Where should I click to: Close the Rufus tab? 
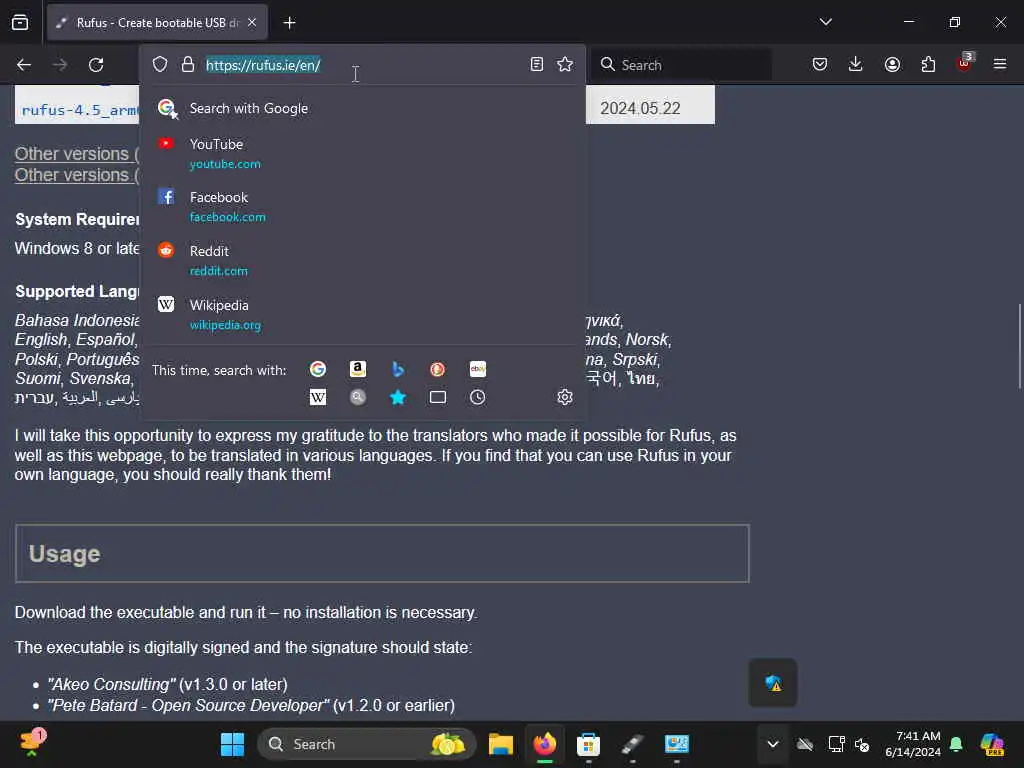252,23
